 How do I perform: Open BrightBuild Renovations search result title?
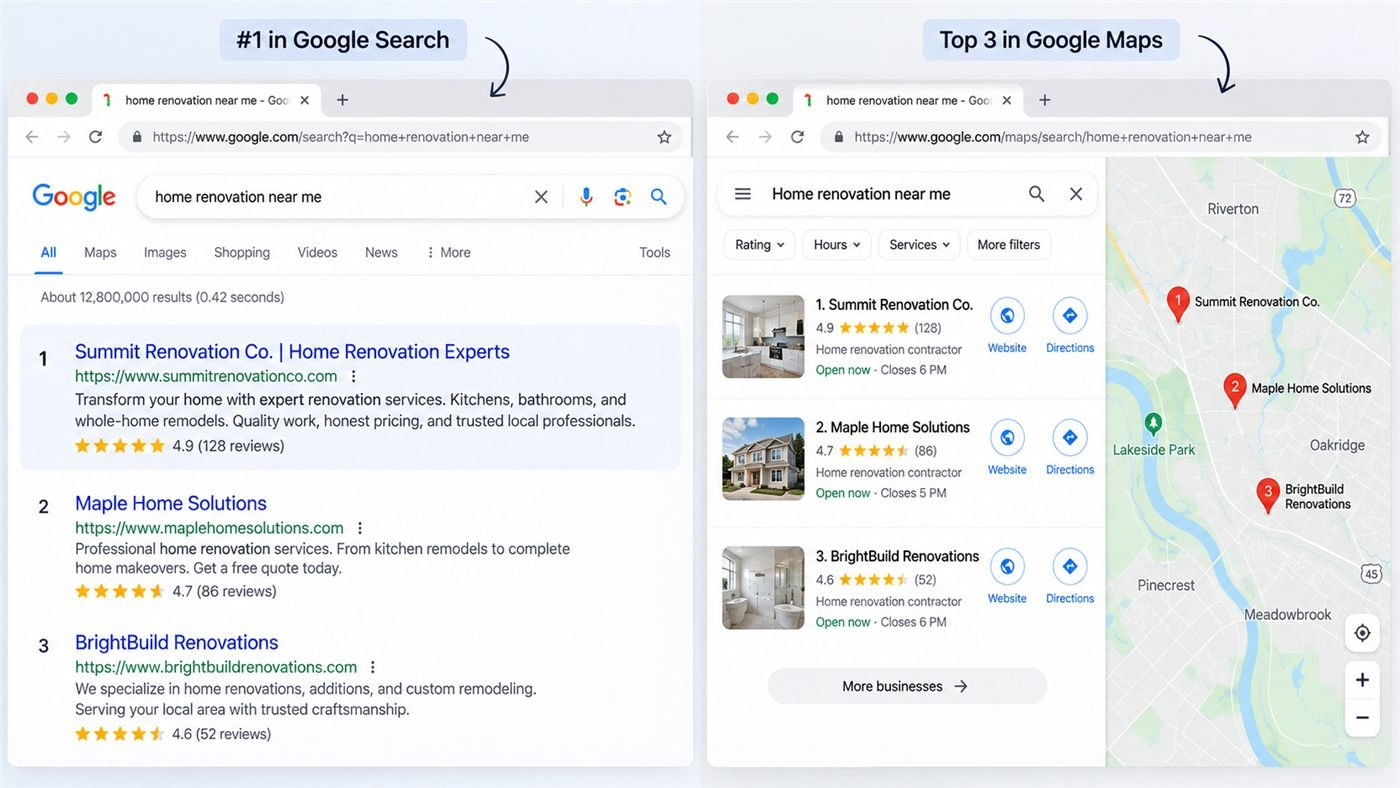[177, 643]
